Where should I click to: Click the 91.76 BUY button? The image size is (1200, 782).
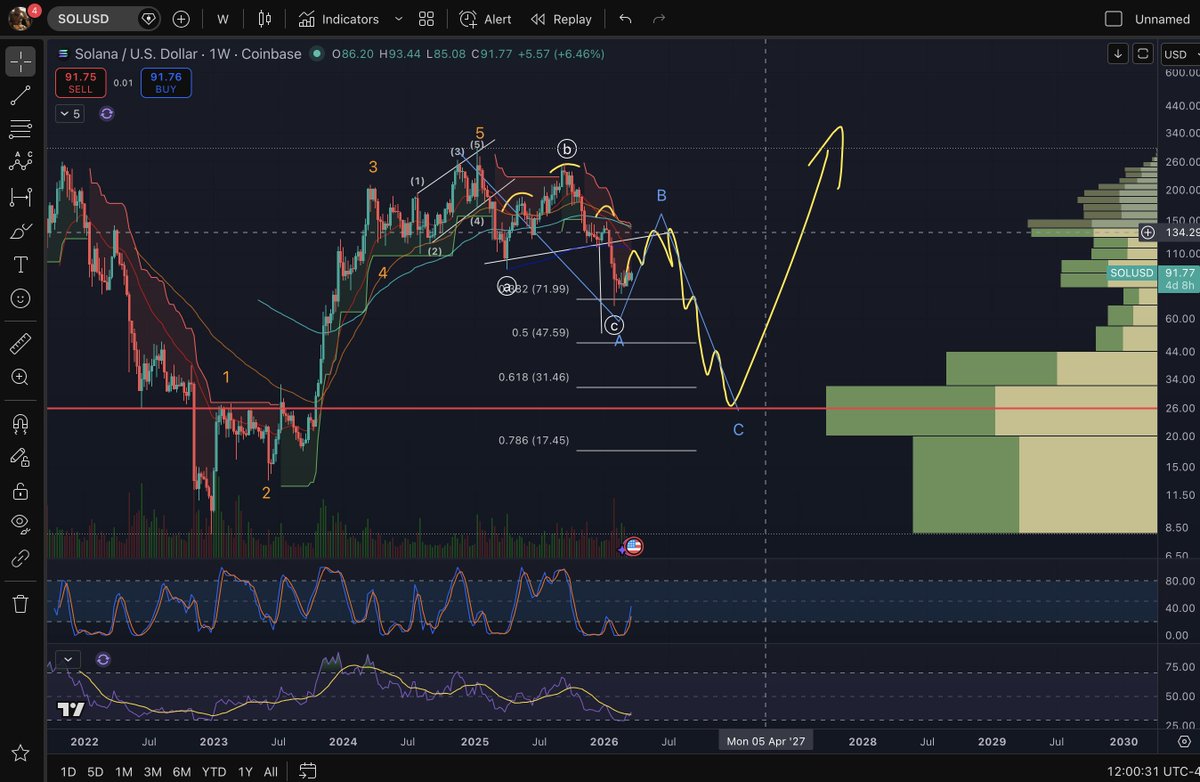pyautogui.click(x=166, y=82)
